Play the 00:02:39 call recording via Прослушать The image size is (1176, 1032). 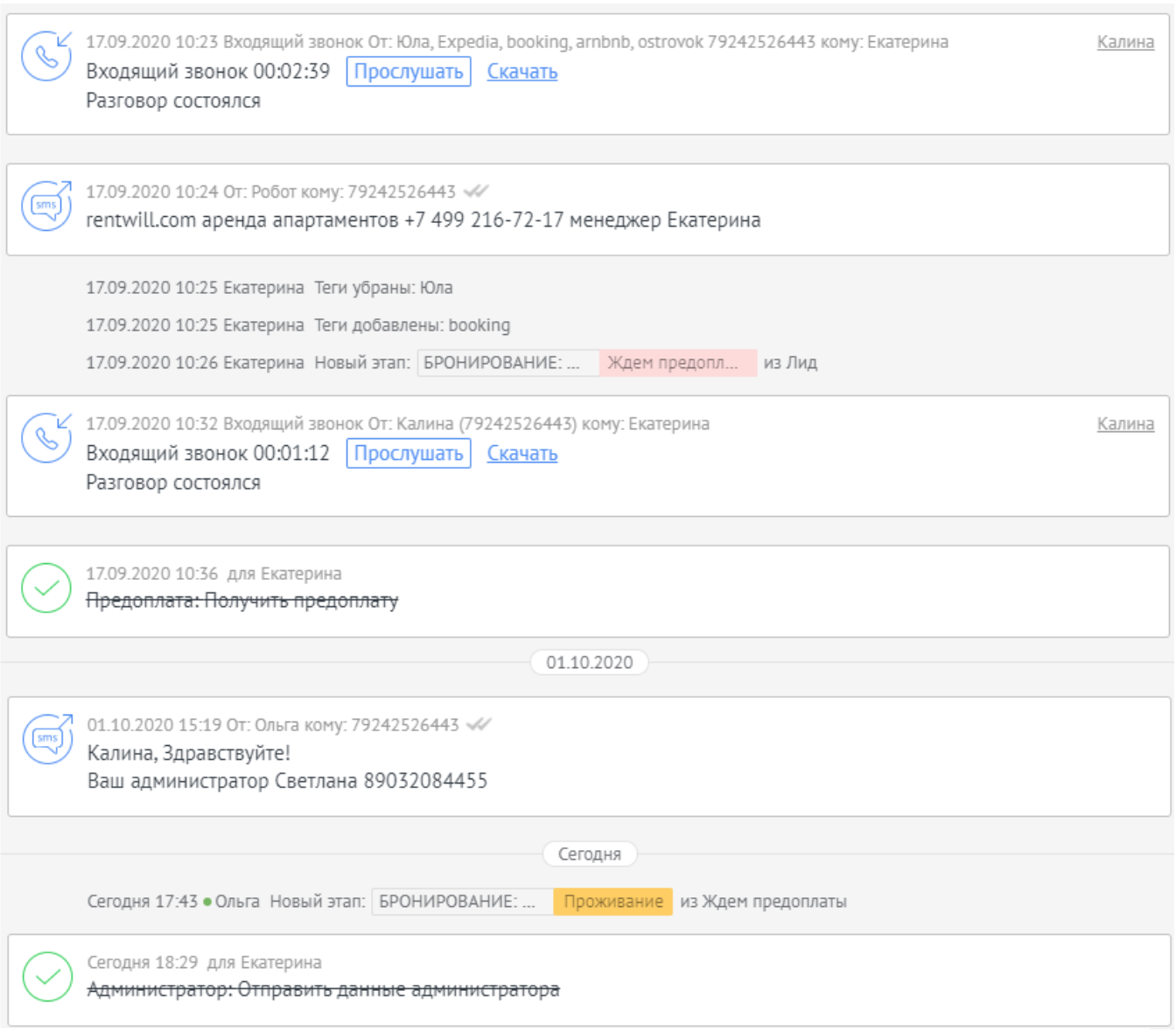point(409,72)
